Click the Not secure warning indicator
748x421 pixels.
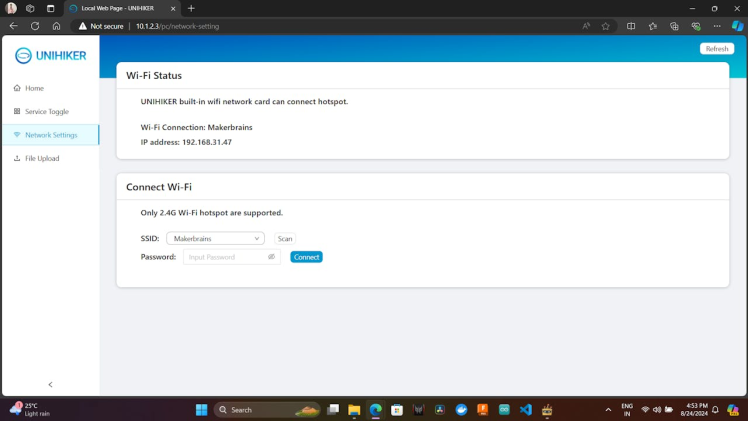[x=101, y=26]
